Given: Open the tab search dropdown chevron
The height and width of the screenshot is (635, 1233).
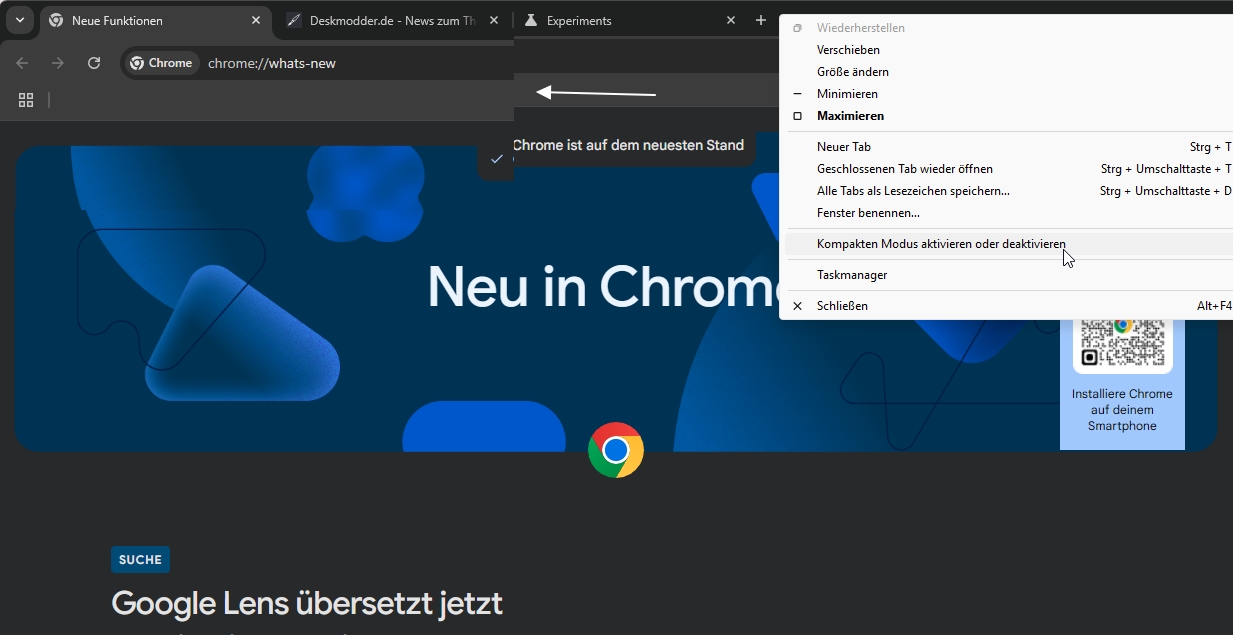Looking at the screenshot, I should pyautogui.click(x=19, y=20).
